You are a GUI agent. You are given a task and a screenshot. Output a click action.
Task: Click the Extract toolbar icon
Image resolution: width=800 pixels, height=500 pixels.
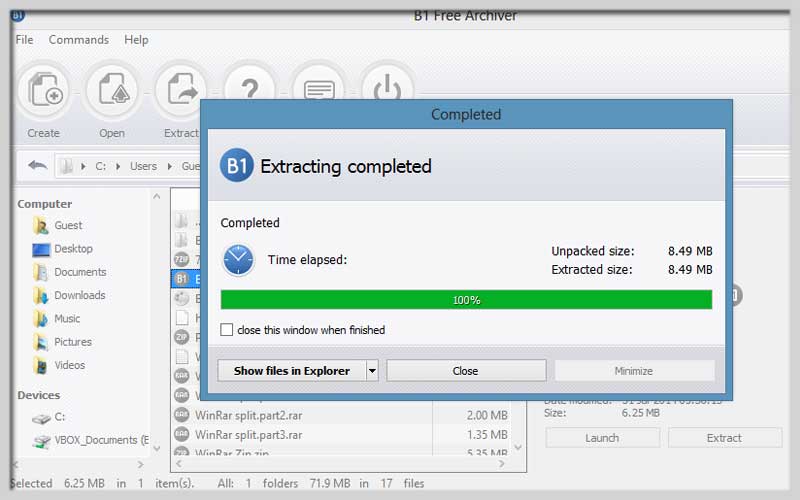pos(181,90)
